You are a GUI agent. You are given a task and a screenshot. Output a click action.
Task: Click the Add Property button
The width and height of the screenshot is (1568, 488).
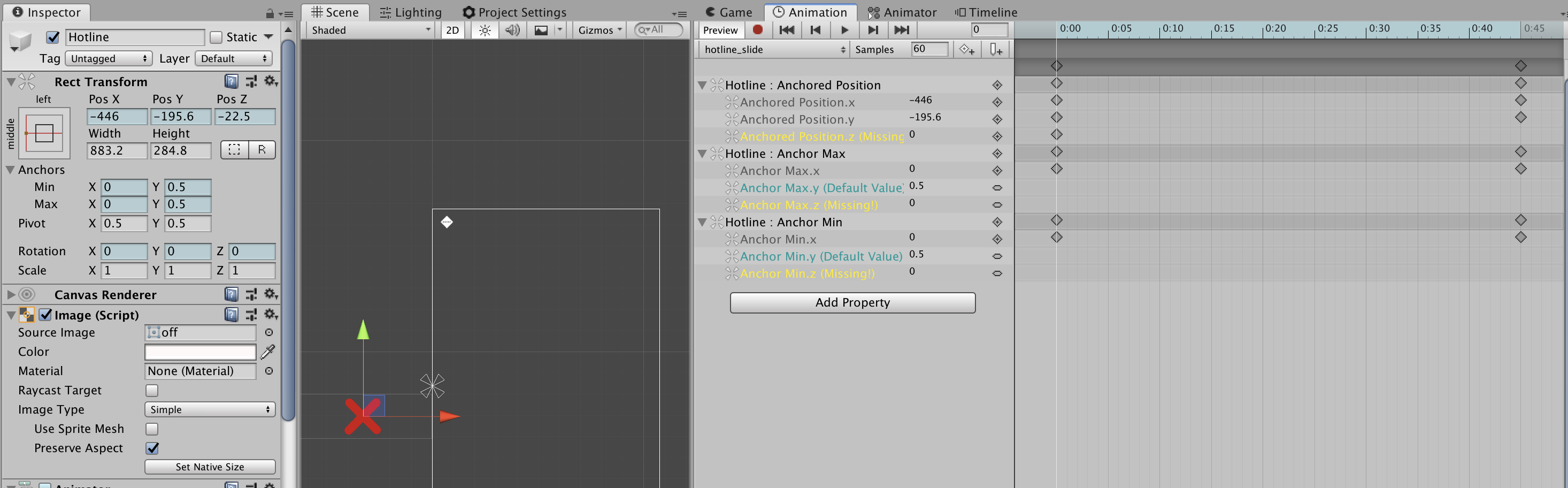pyautogui.click(x=852, y=303)
